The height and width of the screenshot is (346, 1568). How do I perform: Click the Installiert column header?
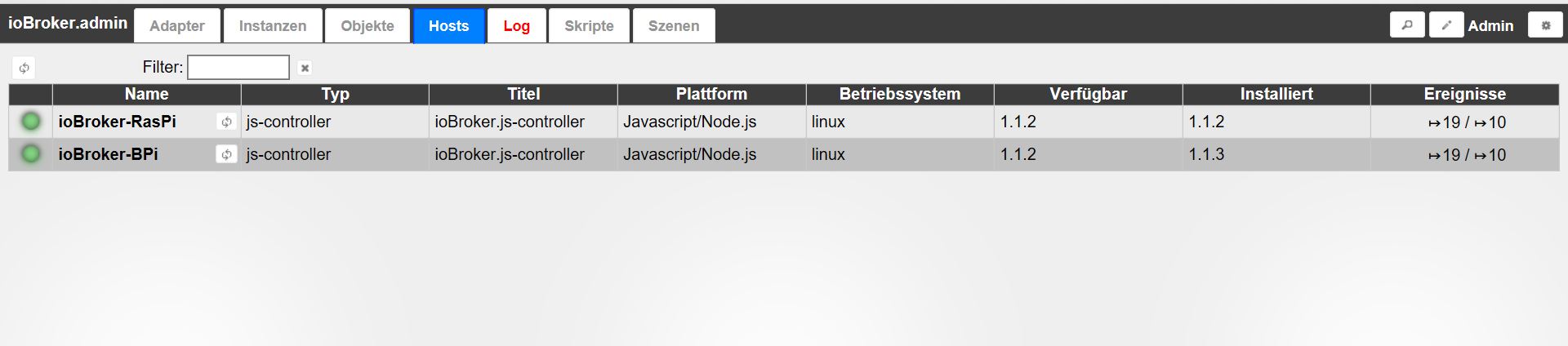1276,94
